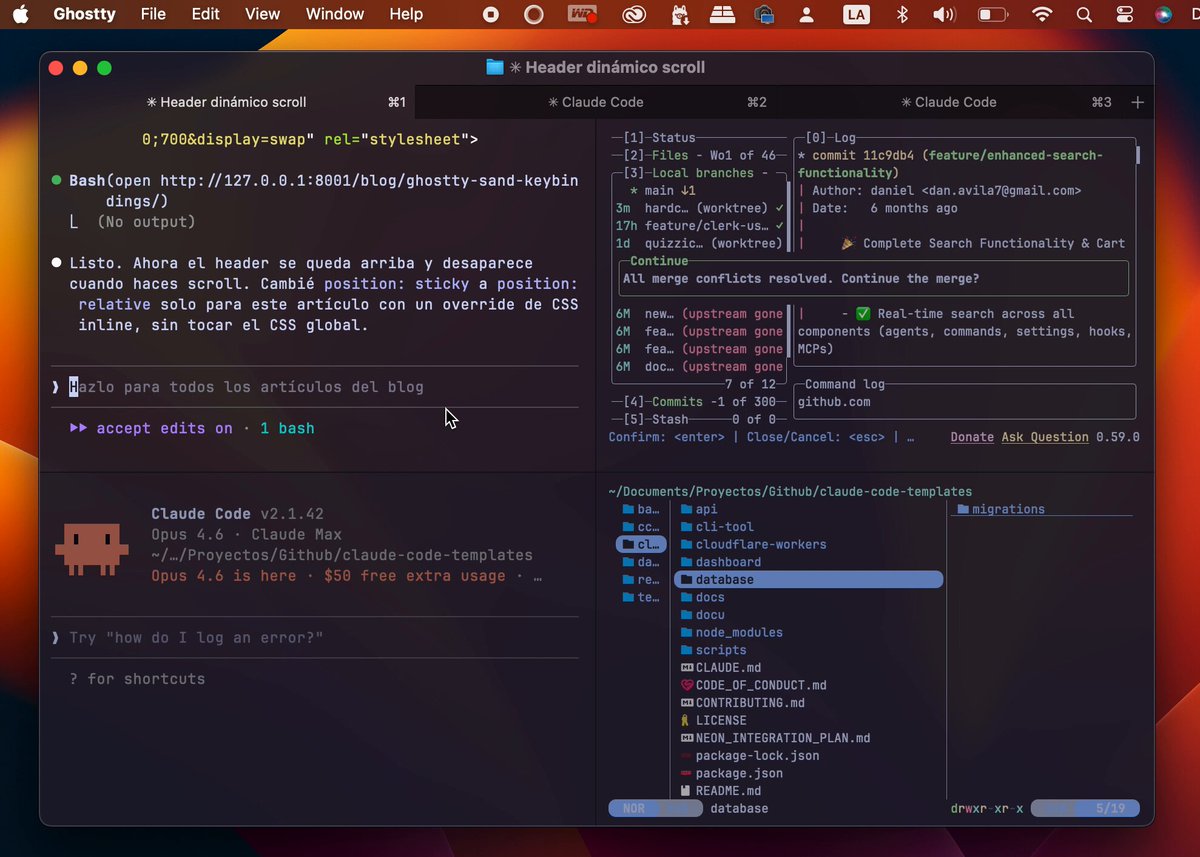This screenshot has height=857, width=1200.
Task: Open Spotlight search
Action: [x=1084, y=14]
